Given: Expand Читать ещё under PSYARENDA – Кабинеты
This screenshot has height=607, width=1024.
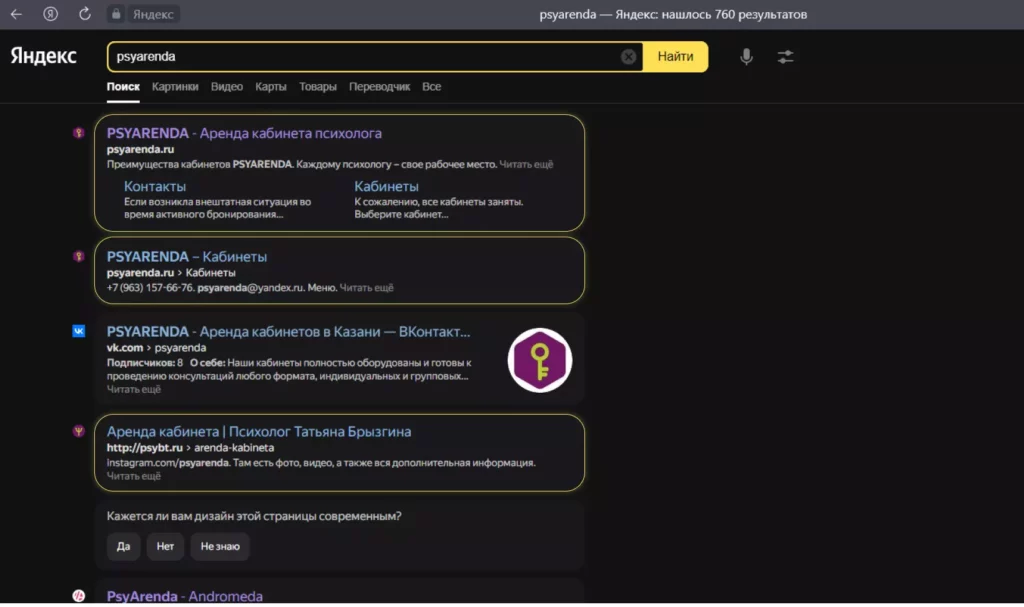Looking at the screenshot, I should point(366,287).
